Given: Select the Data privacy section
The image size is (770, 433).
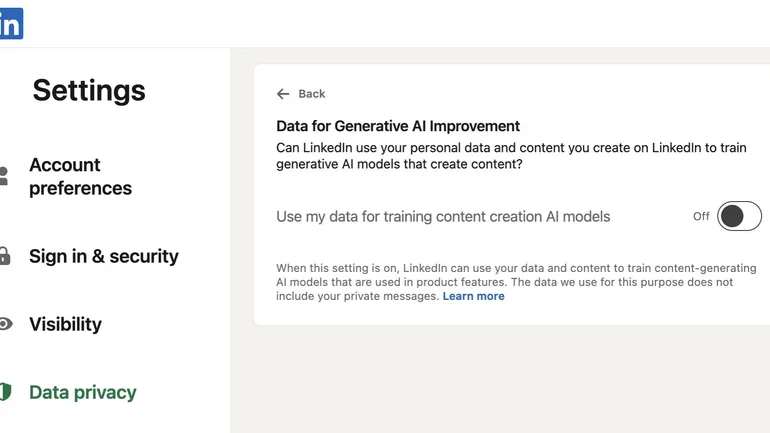Looking at the screenshot, I should pos(83,392).
